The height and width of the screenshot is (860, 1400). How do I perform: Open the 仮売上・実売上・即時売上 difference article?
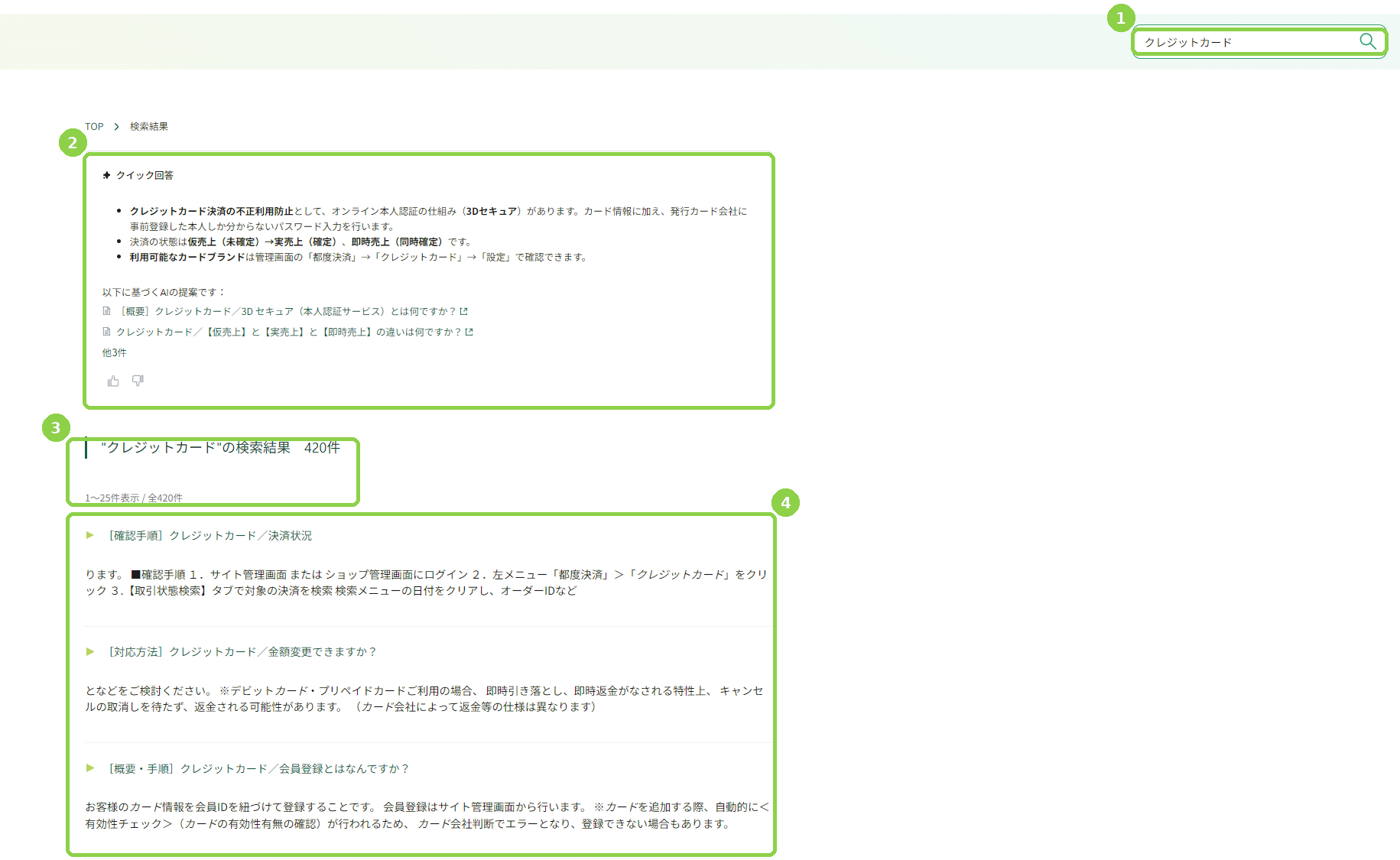289,332
